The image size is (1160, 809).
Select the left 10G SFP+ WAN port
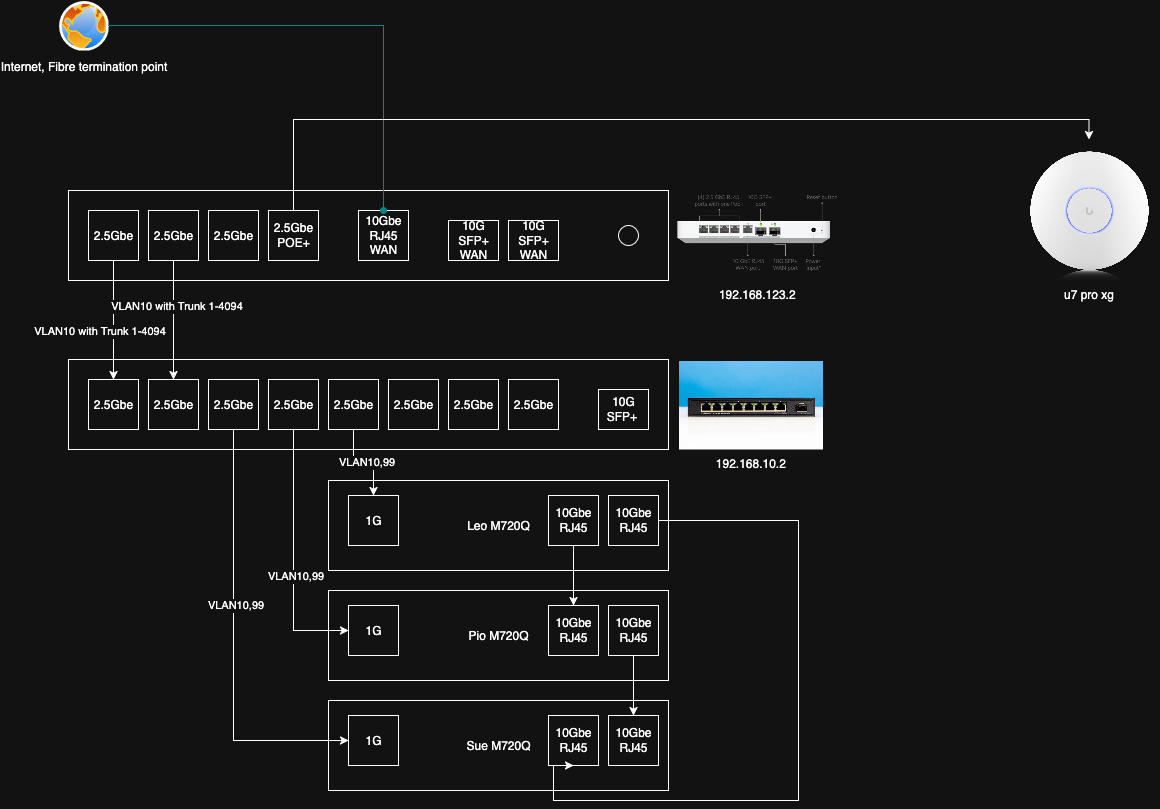(x=473, y=241)
